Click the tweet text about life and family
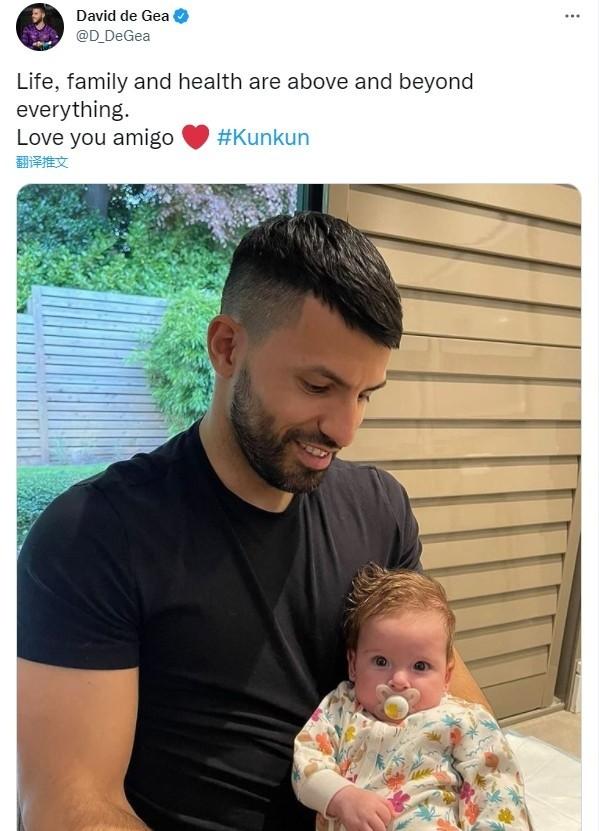The image size is (599, 831). point(244,95)
